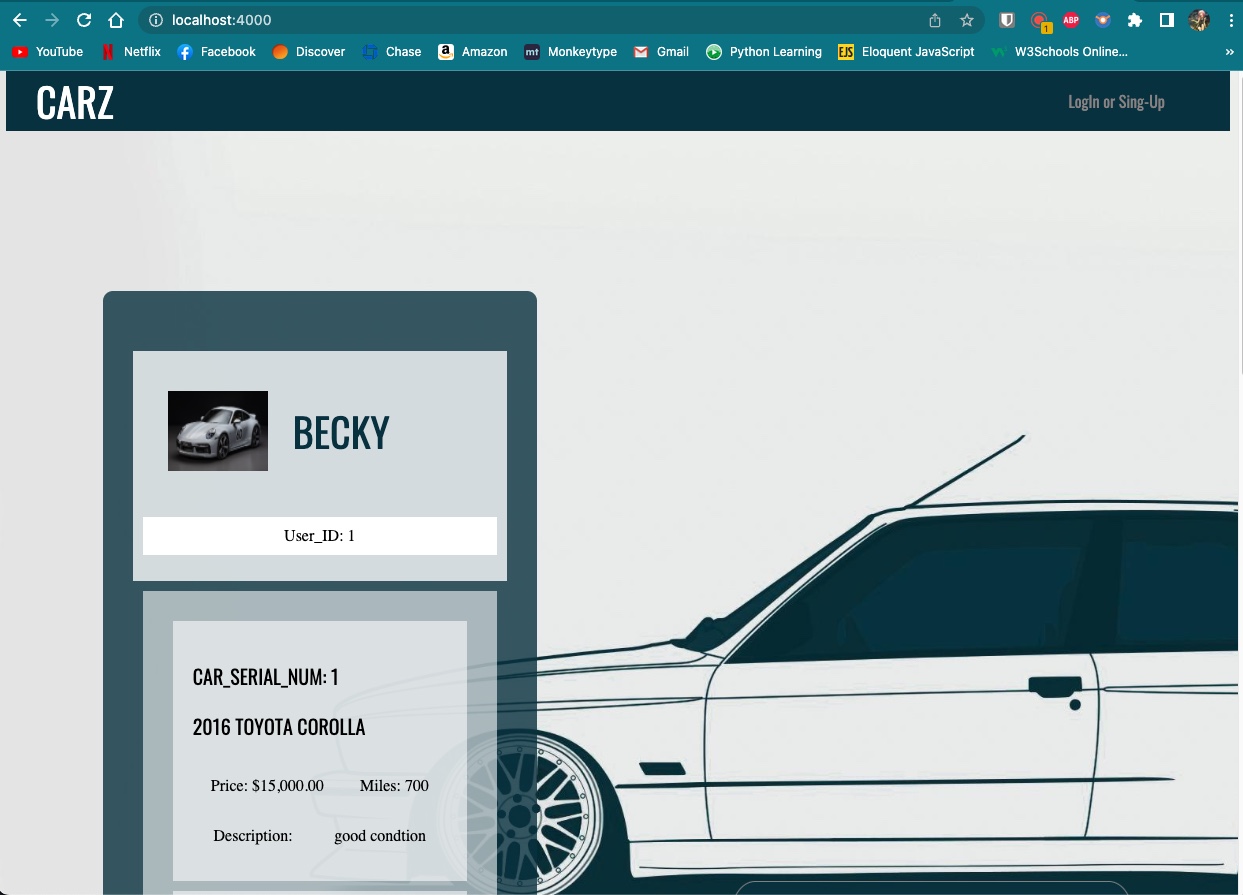
Task: Open the Chase bookmark
Action: (392, 52)
